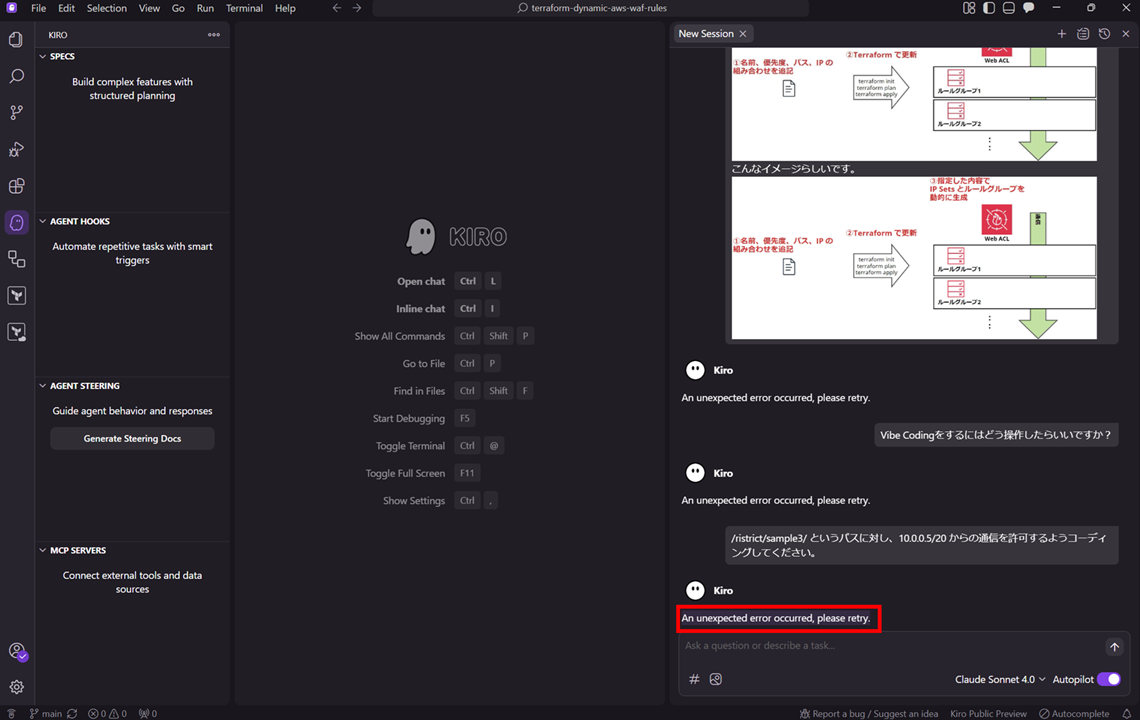Click the KIRO panel more actions ellipsis
The image size is (1140, 720).
pos(214,35)
